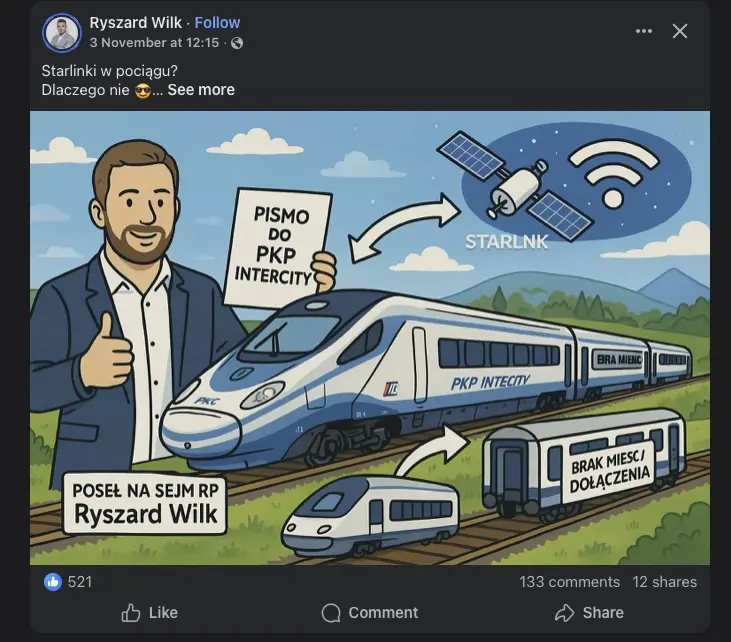Click the Comment button label
The height and width of the screenshot is (642, 731).
[383, 613]
